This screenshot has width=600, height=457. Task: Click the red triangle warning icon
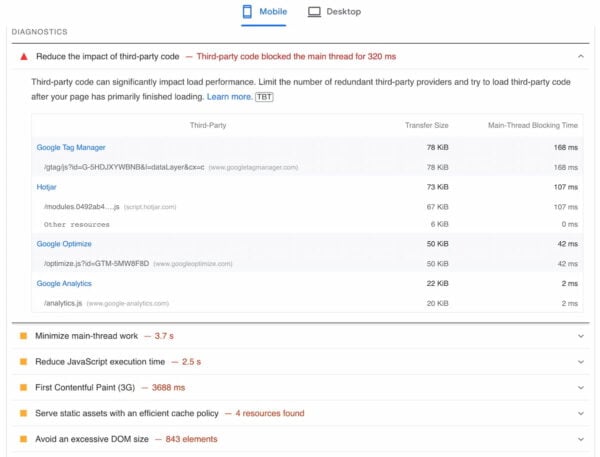pos(24,58)
